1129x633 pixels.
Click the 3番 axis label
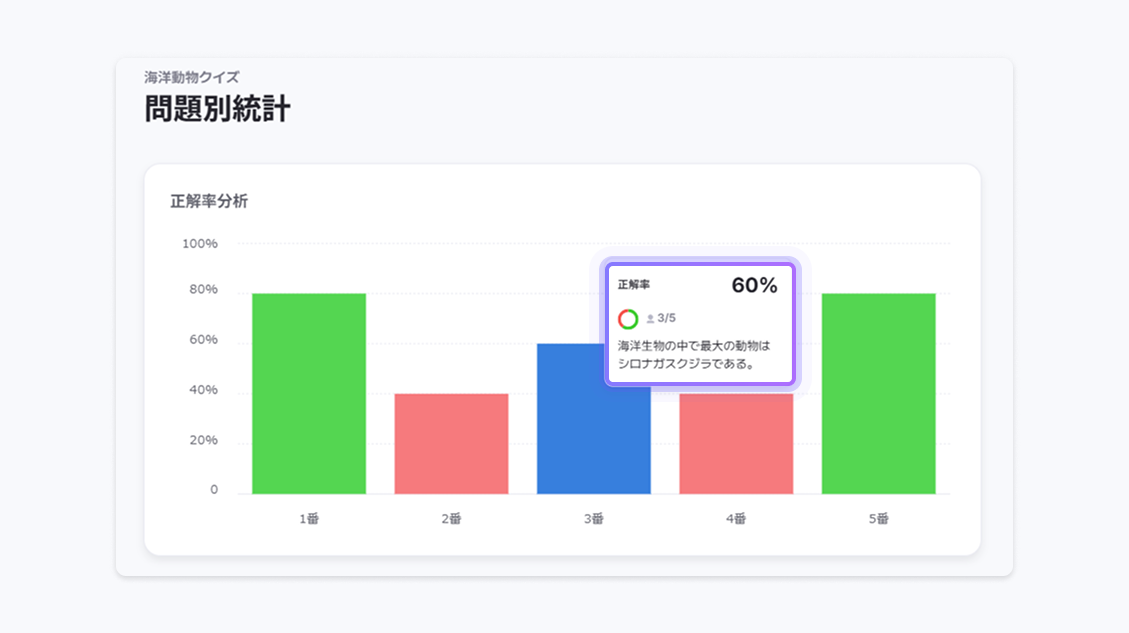594,519
